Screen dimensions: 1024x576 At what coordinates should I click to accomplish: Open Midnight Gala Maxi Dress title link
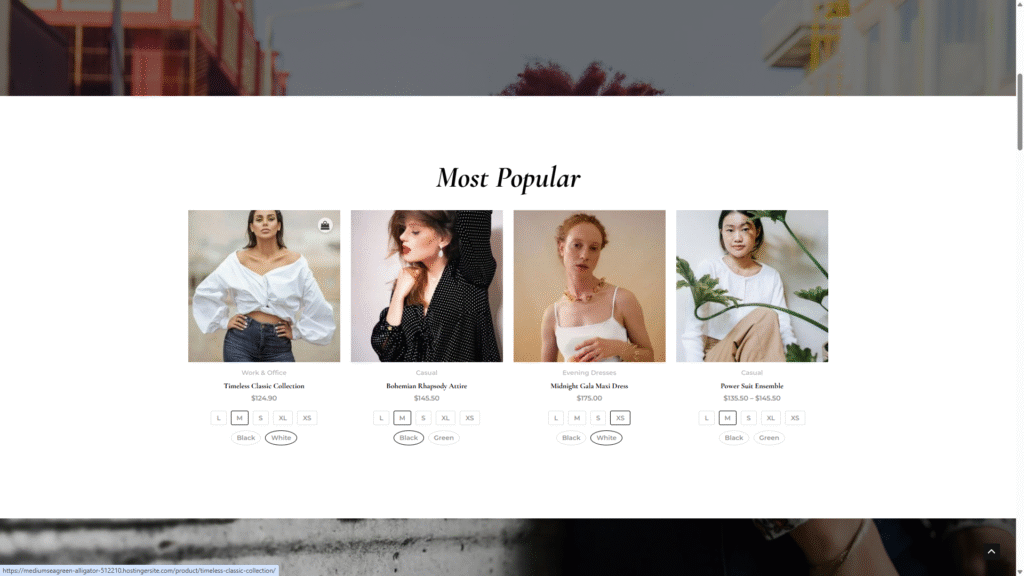click(589, 386)
